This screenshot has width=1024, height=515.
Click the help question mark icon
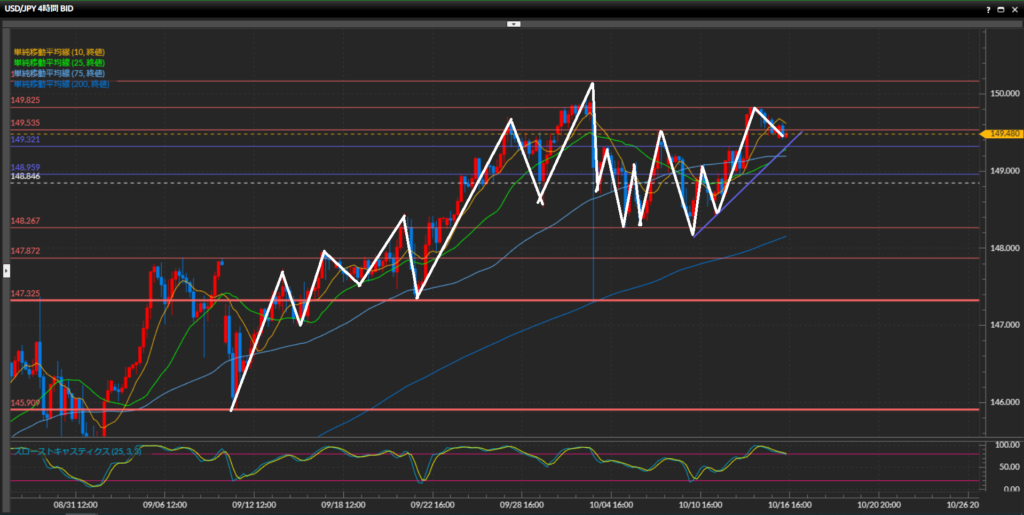(989, 9)
